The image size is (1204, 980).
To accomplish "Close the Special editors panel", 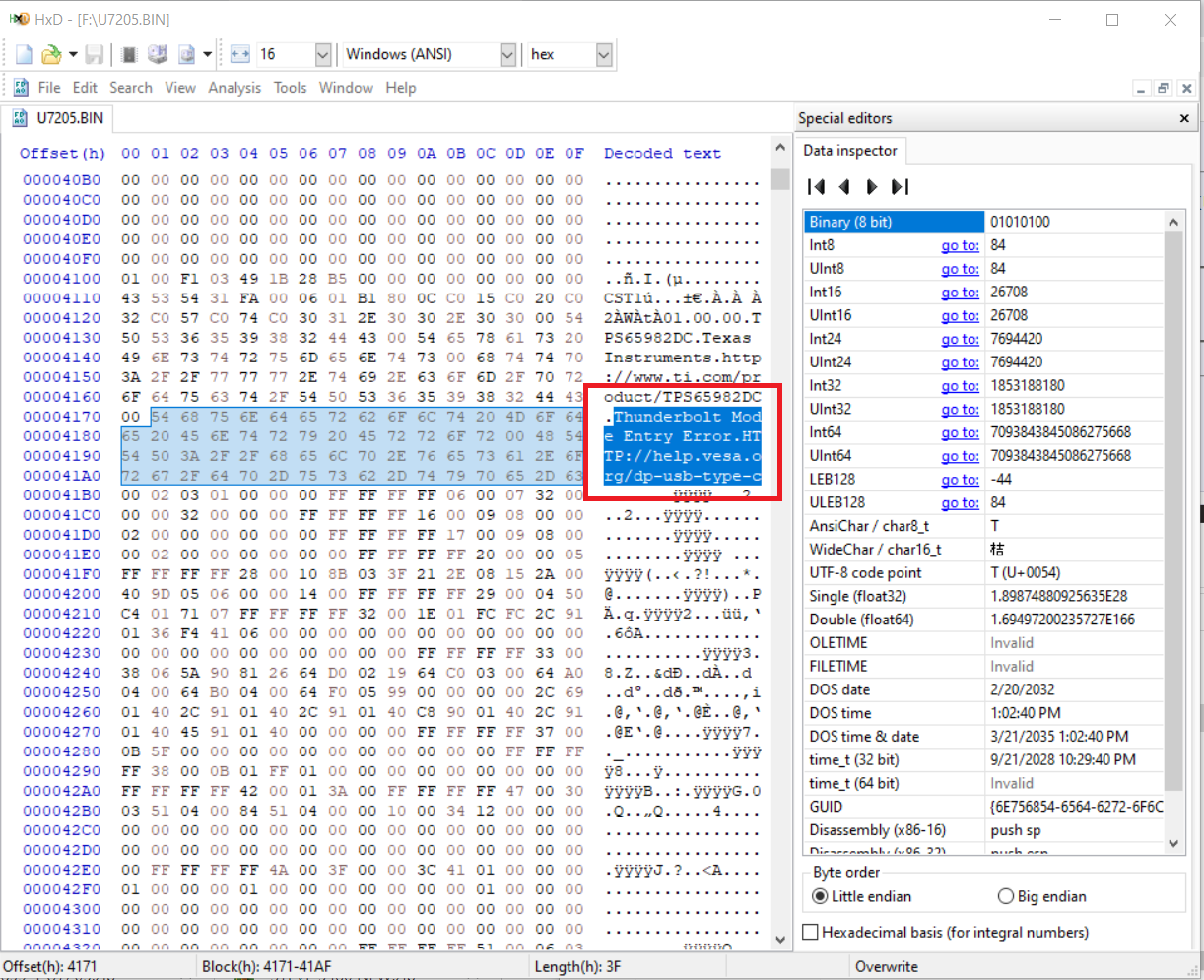I will 1184,118.
